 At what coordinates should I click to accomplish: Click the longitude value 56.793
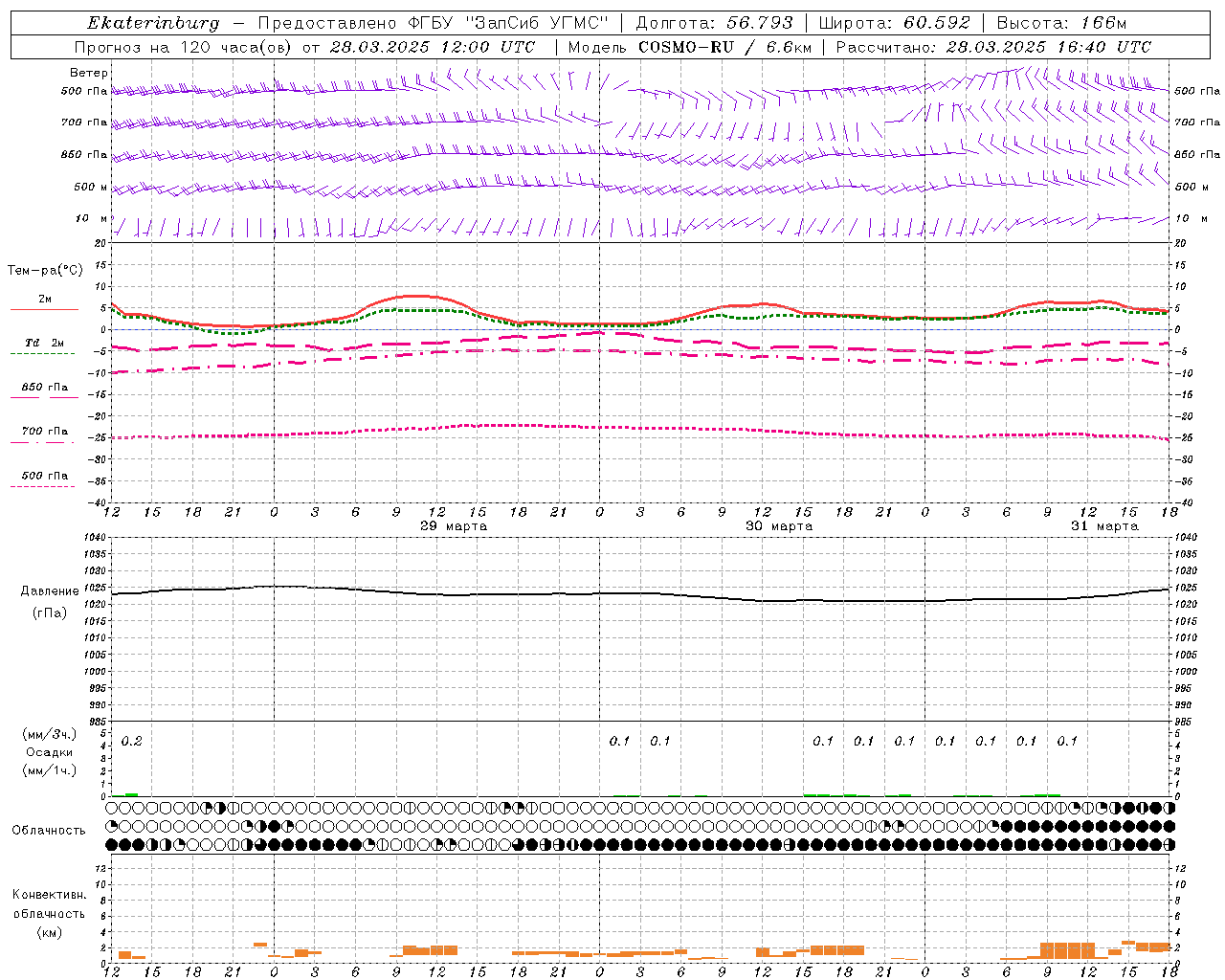[x=759, y=23]
